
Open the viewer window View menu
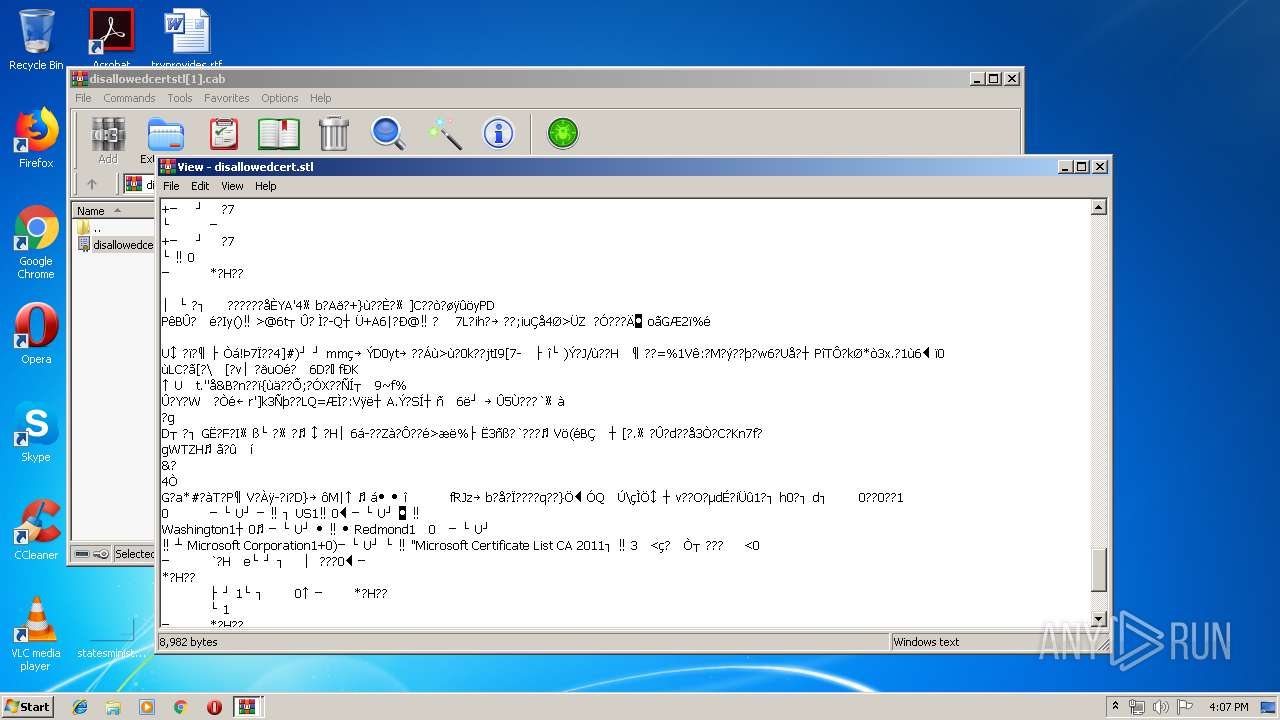coord(232,186)
